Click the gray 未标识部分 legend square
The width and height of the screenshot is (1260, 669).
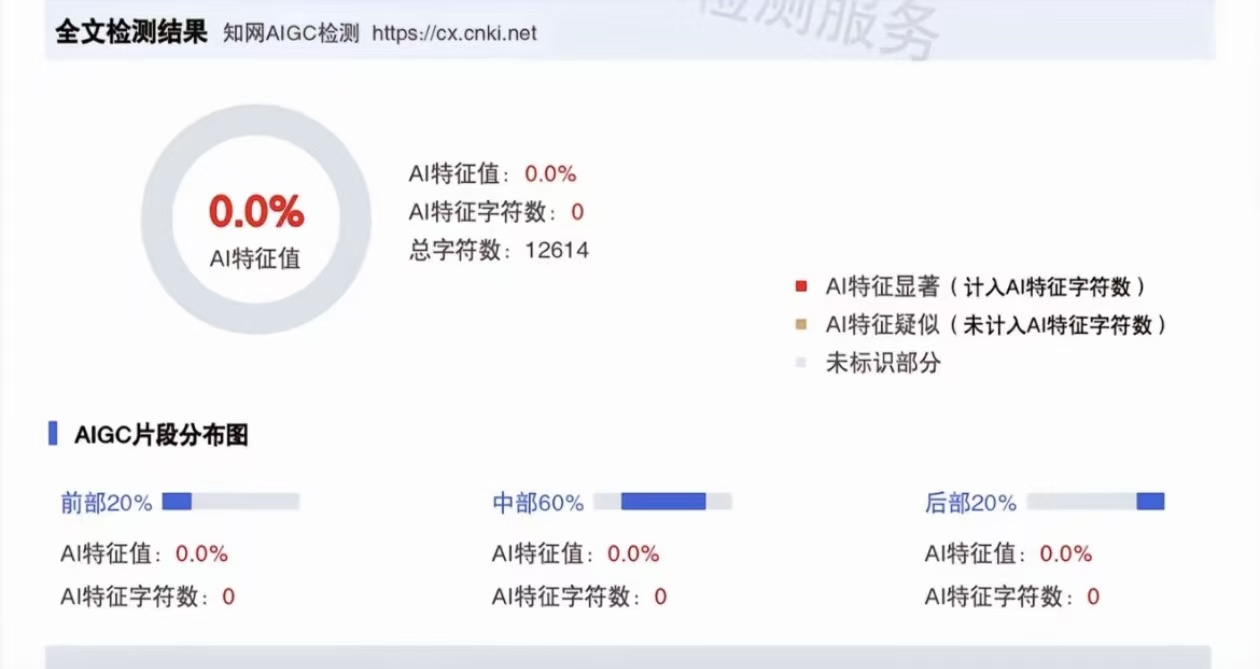(x=800, y=363)
